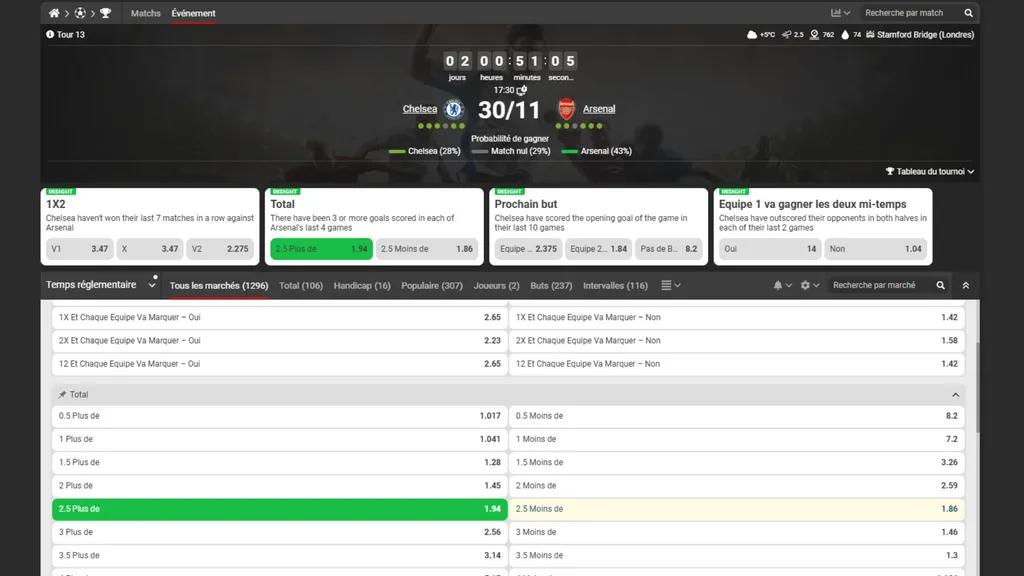Select the Matchs menu item
The height and width of the screenshot is (576, 1024).
pos(145,13)
